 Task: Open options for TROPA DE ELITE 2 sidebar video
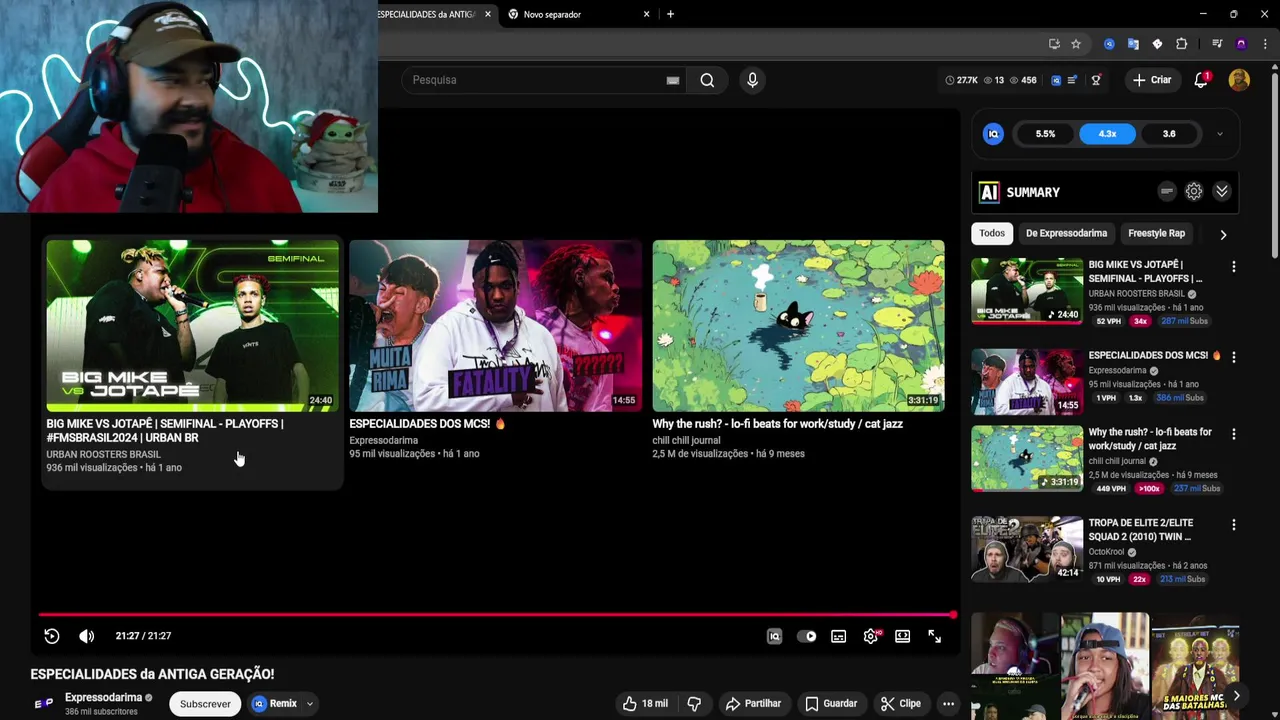tap(1234, 525)
